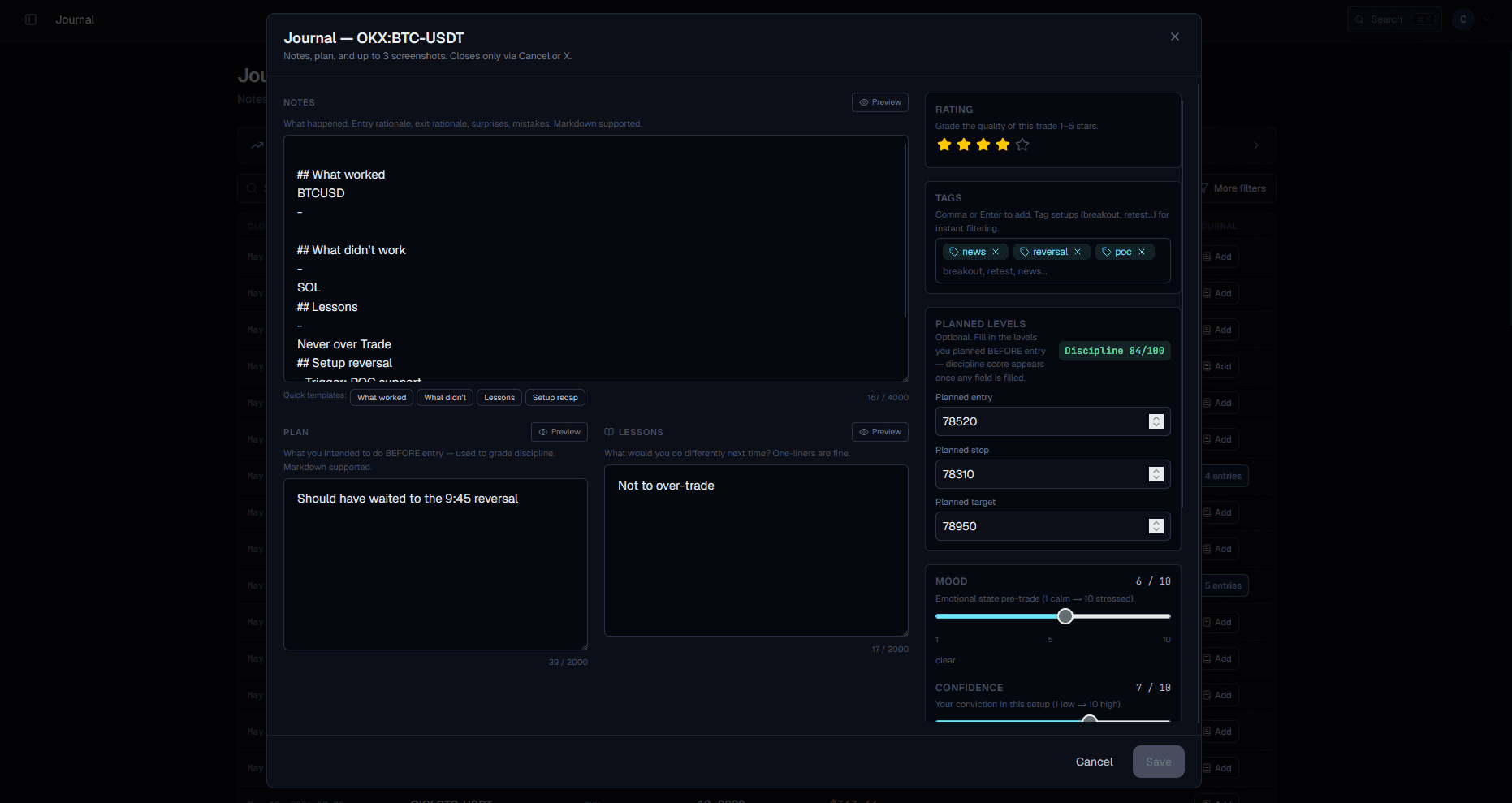Screen dimensions: 1512x803
Task: Click the news tag chip
Action: (975, 252)
